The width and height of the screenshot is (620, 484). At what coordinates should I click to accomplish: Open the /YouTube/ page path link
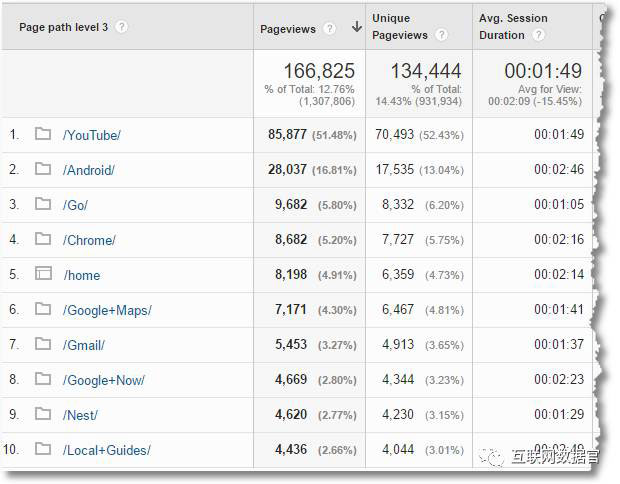[x=91, y=136]
